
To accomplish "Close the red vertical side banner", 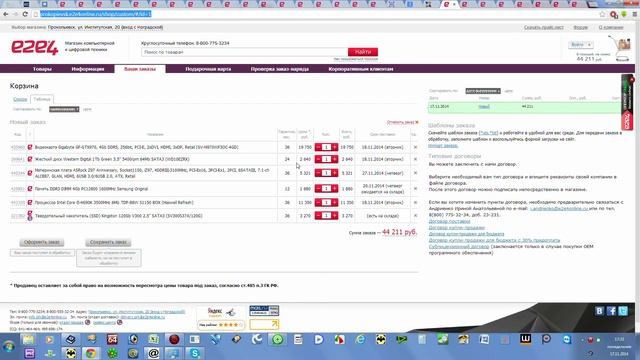I will point(632,80).
